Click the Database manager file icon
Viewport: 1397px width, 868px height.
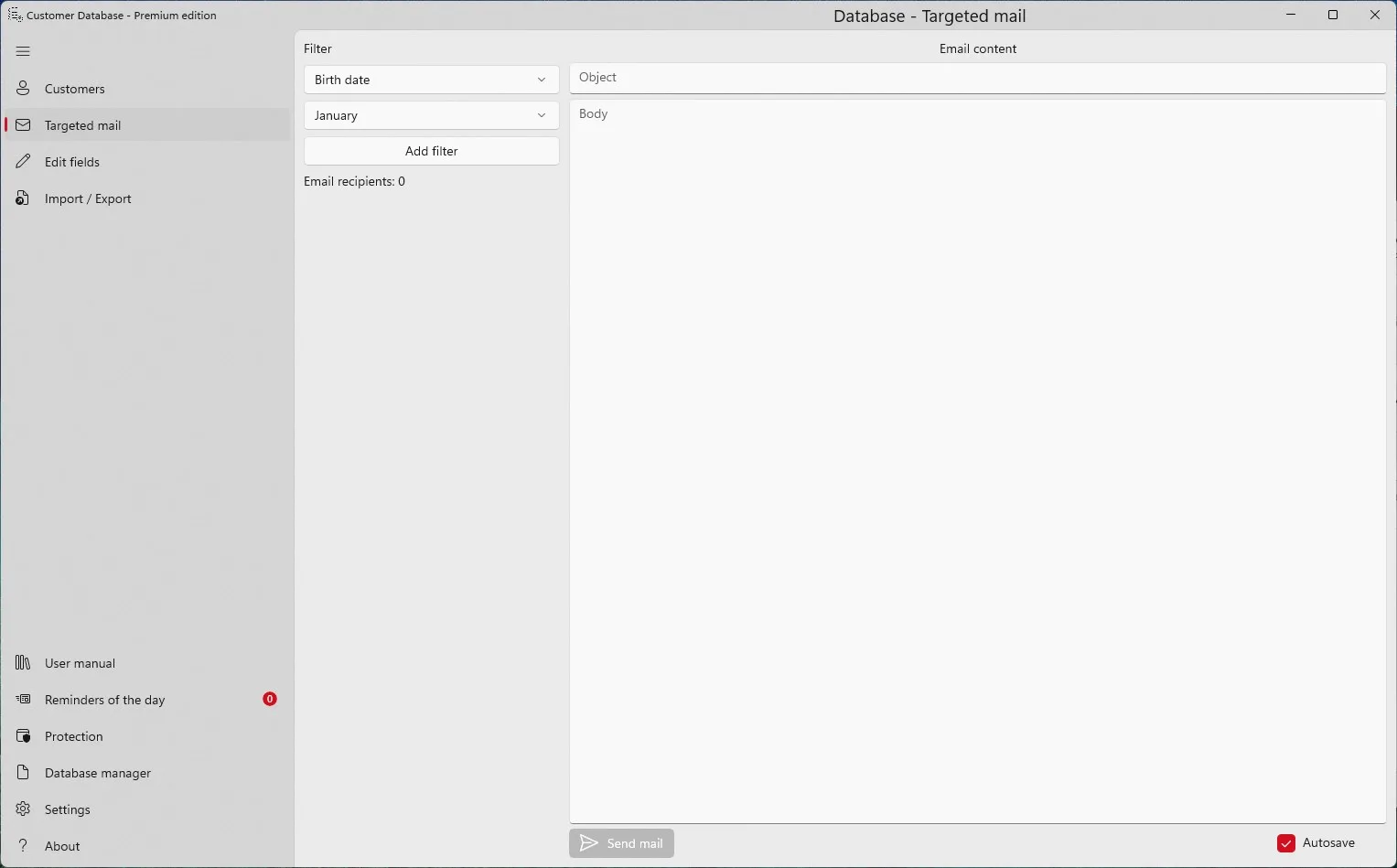(23, 773)
